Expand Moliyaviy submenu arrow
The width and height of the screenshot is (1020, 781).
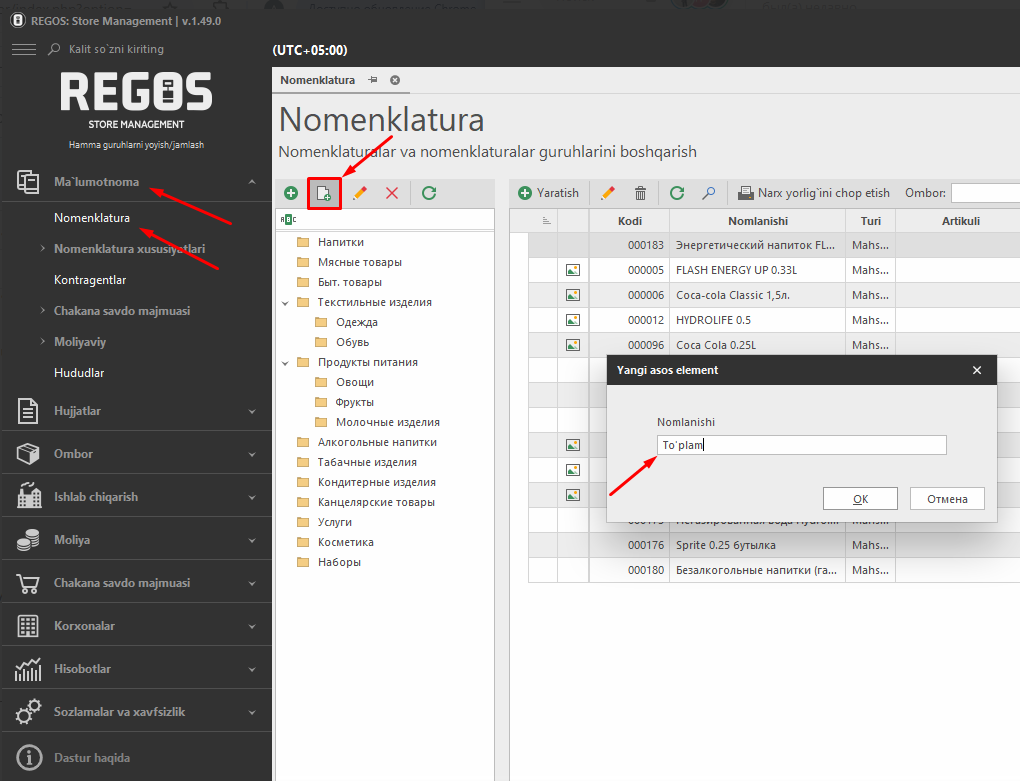coord(42,341)
